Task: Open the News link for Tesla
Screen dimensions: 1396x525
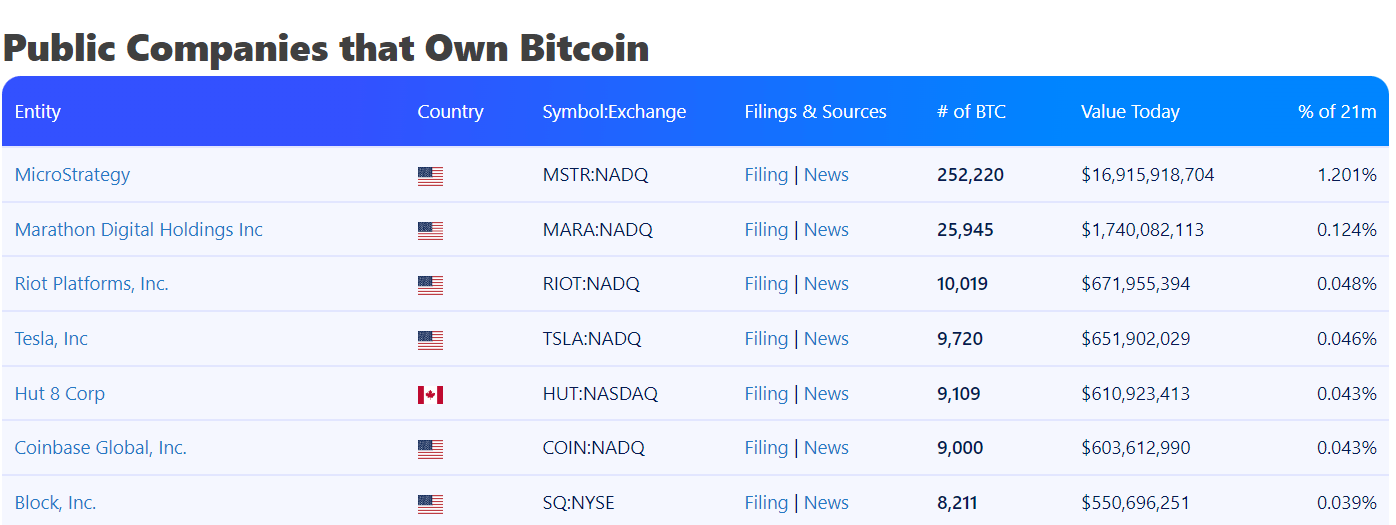Action: [826, 339]
